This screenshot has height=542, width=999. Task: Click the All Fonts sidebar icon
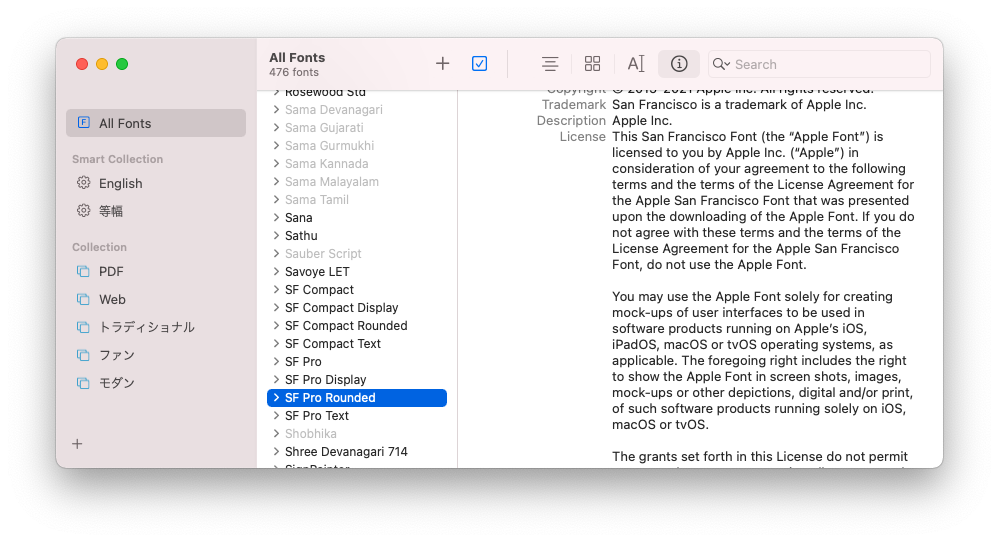83,122
